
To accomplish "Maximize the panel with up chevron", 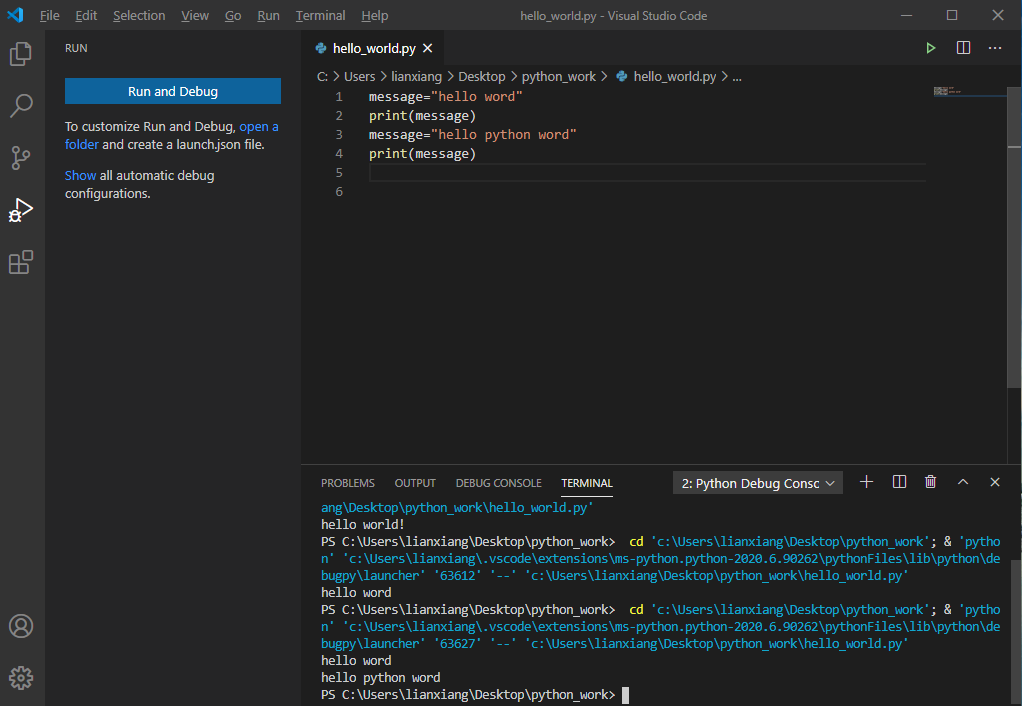I will pos(963,482).
